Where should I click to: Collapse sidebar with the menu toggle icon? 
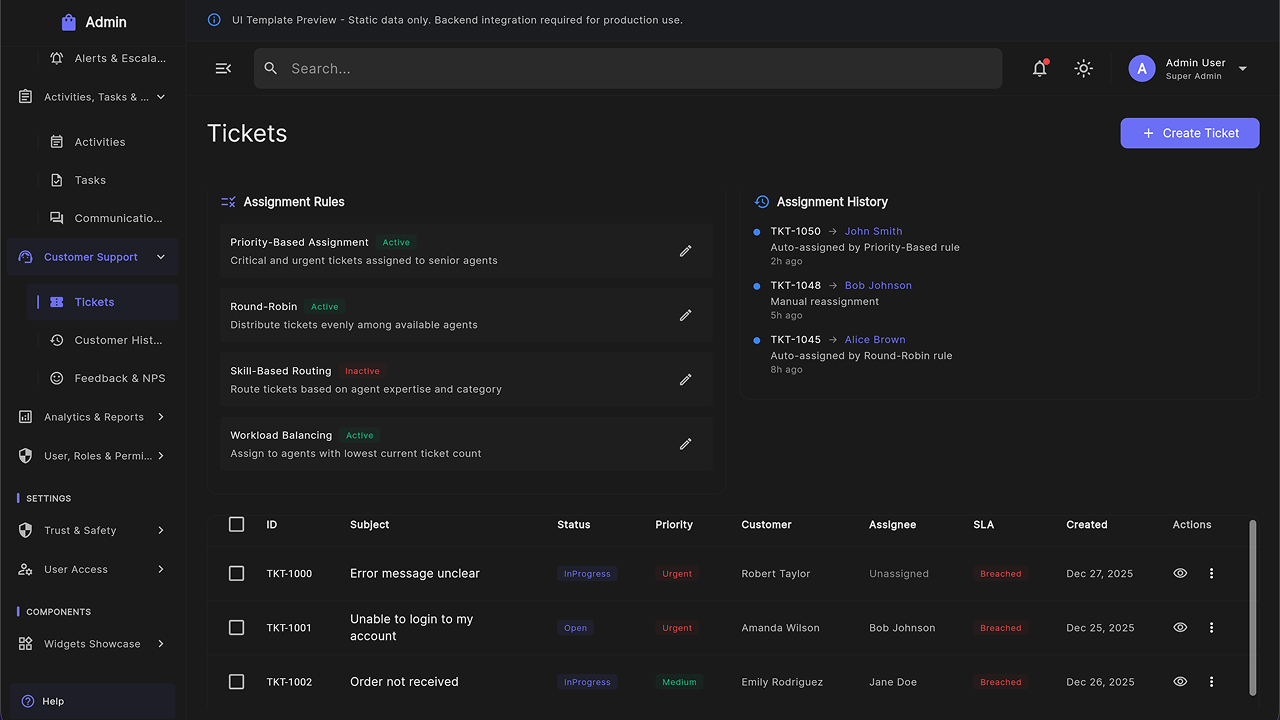(223, 68)
